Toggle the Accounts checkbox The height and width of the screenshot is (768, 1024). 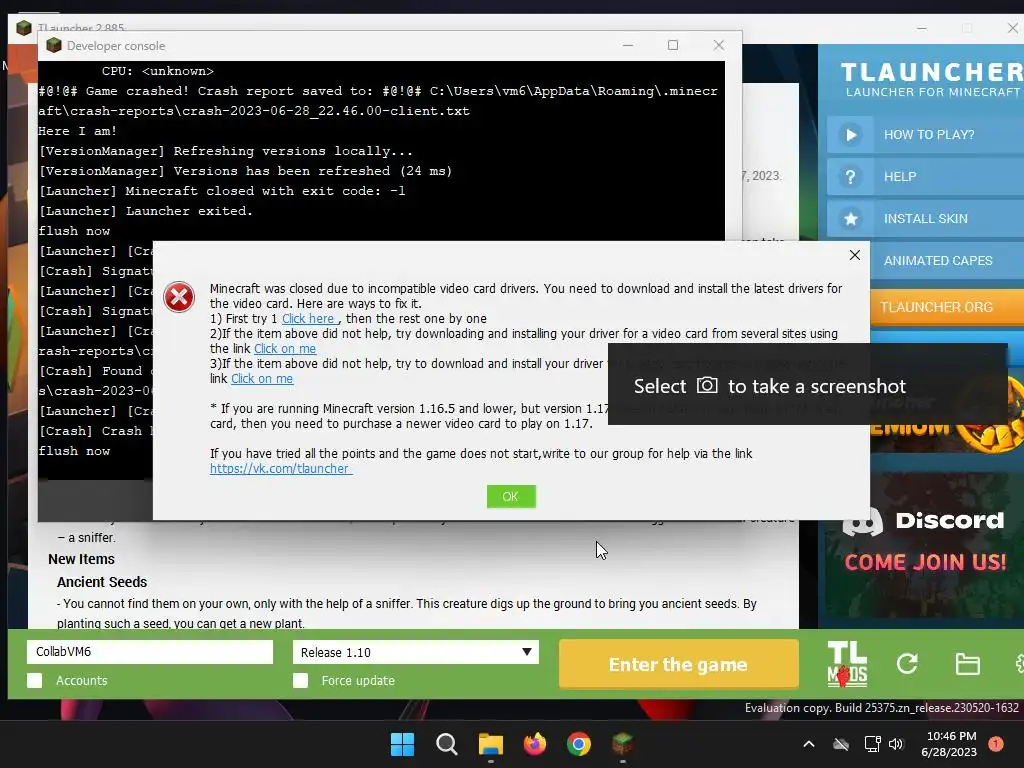pyautogui.click(x=35, y=680)
